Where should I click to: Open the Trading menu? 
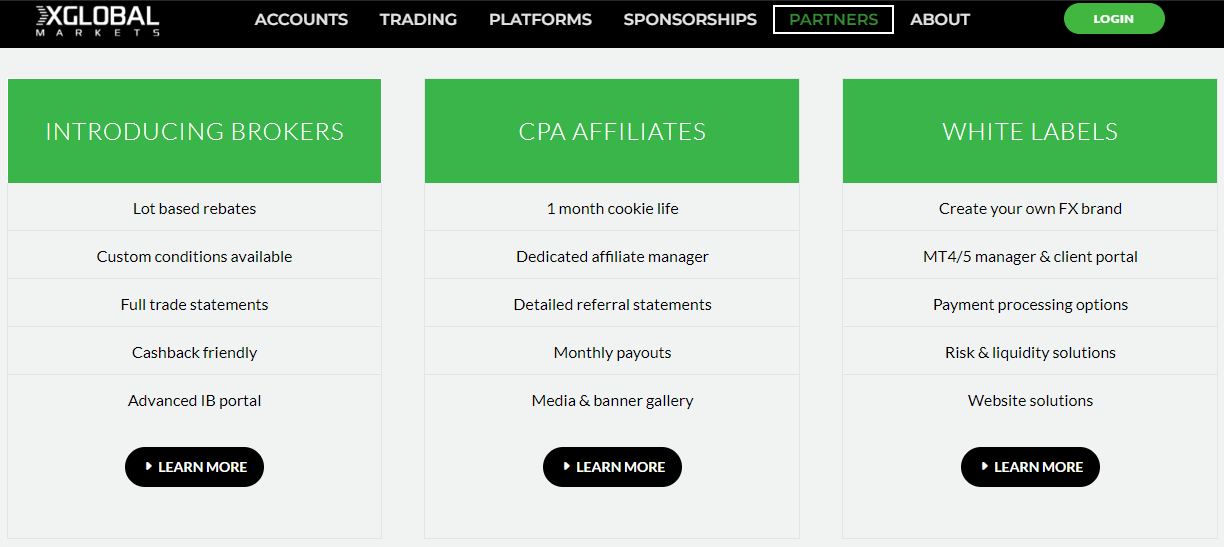[x=418, y=19]
